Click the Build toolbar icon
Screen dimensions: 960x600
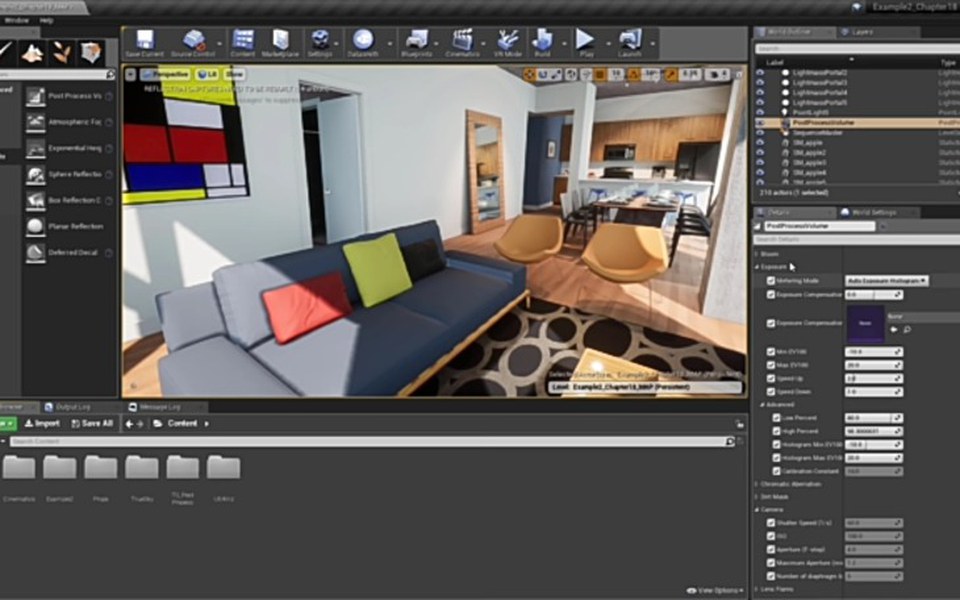543,40
